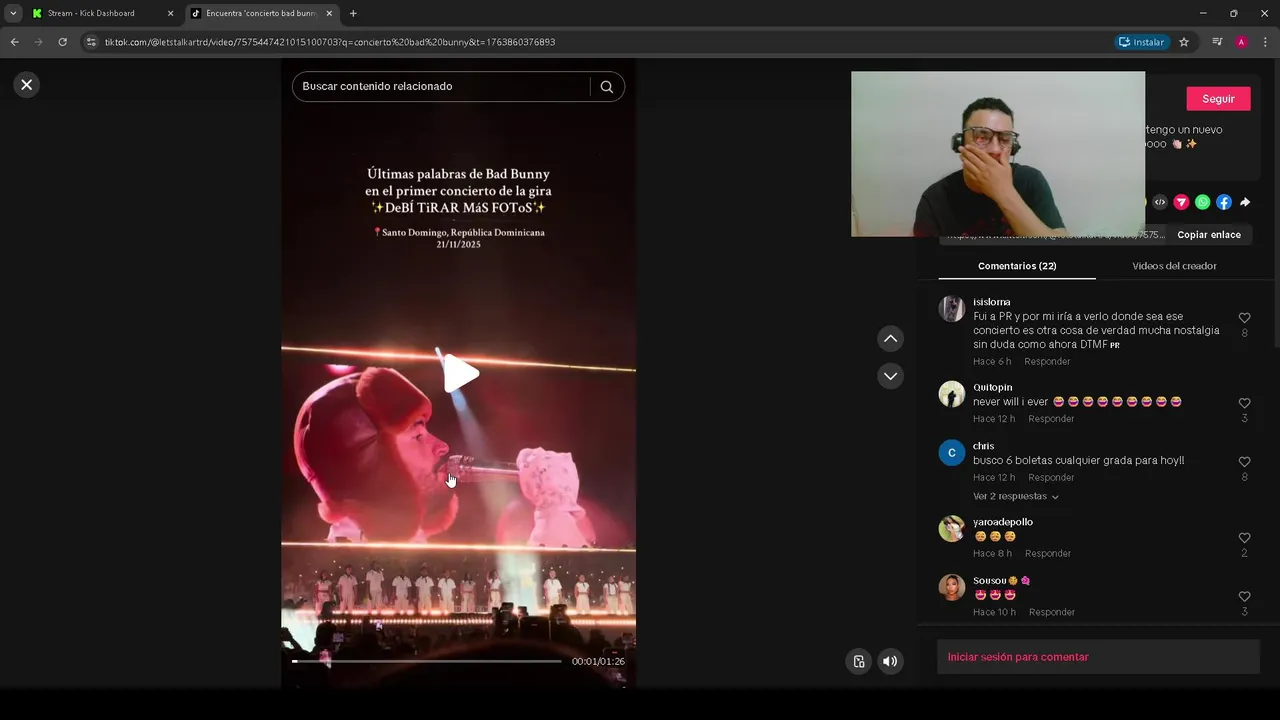Switch to Comentarios (22) tab

click(1017, 266)
